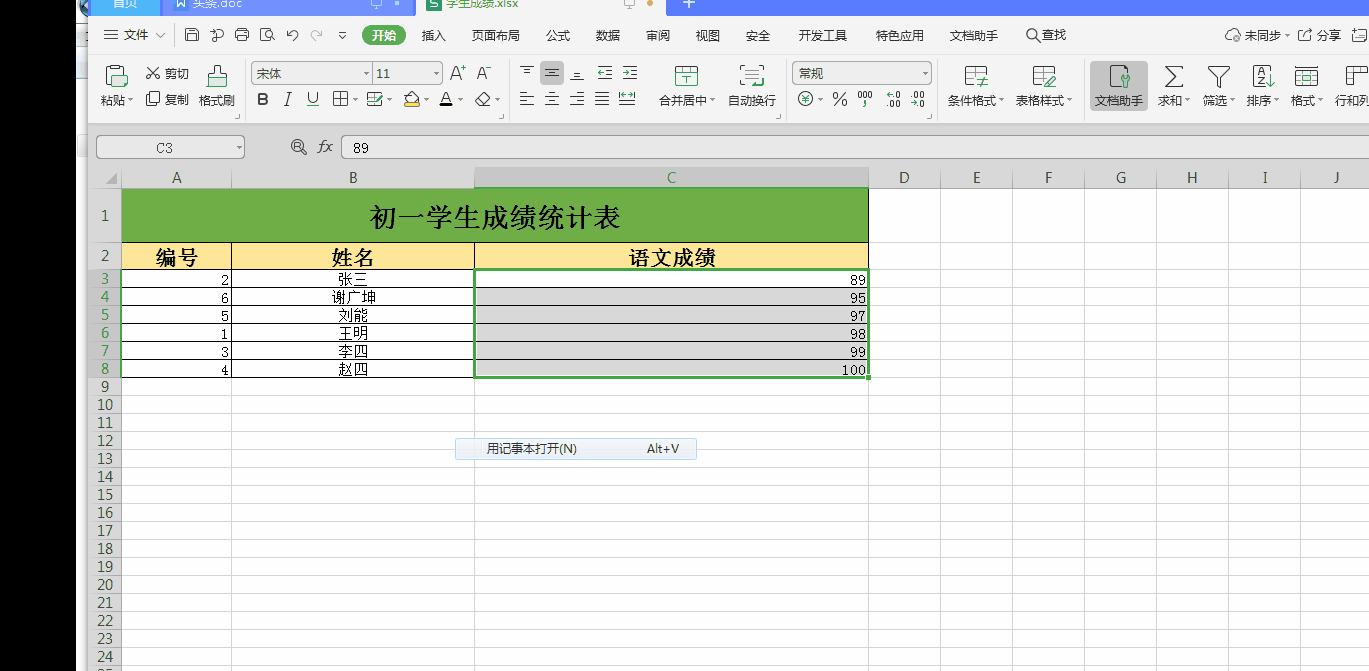Toggle underline formatting
The width and height of the screenshot is (1369, 671).
[x=313, y=99]
